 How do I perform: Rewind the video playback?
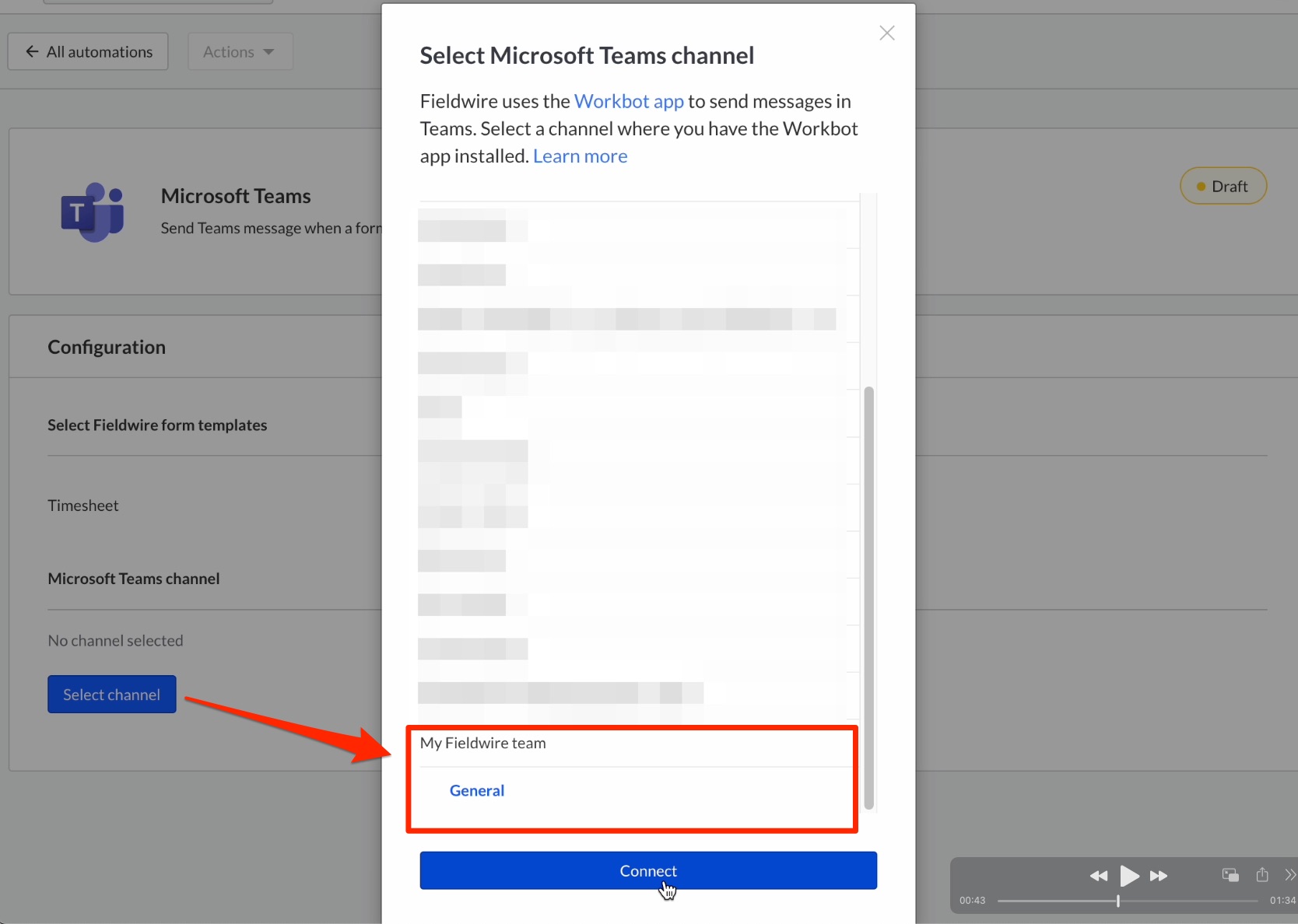[1098, 876]
